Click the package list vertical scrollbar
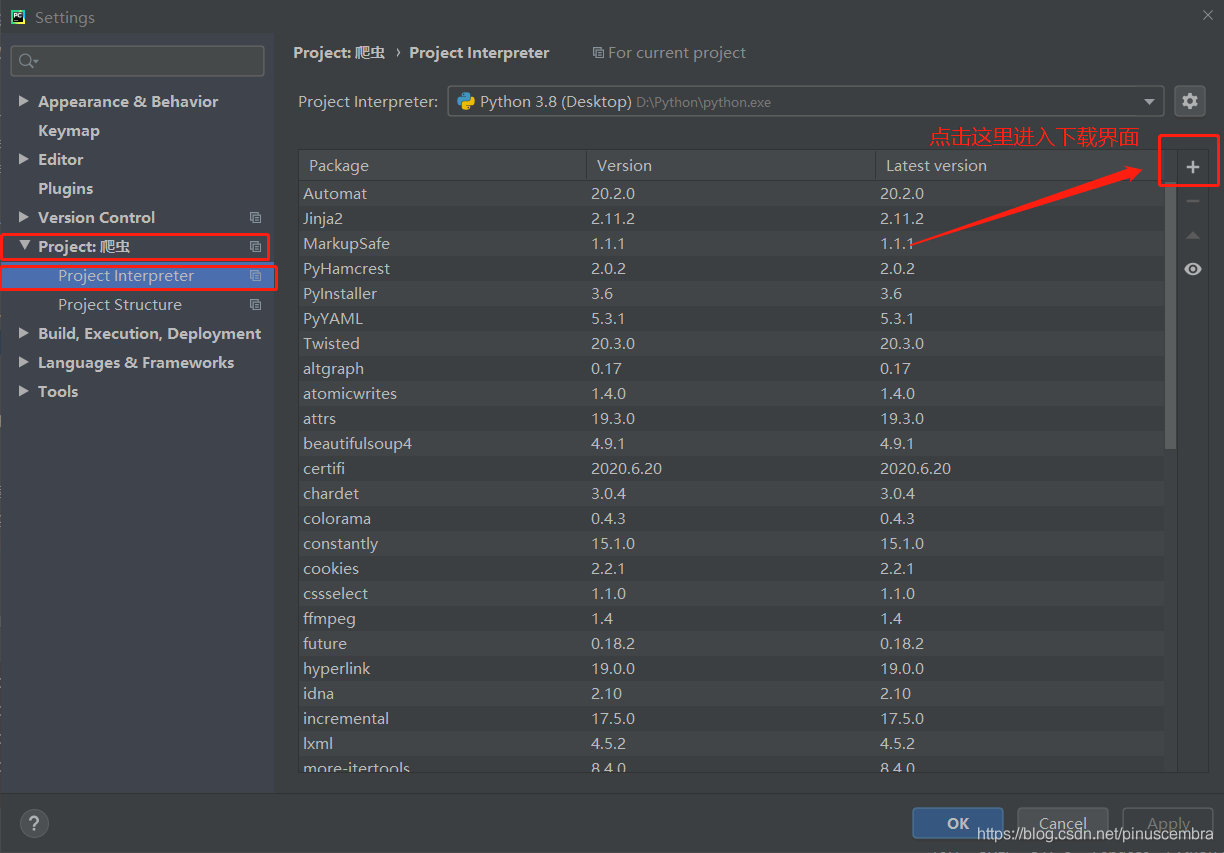 (x=1171, y=315)
